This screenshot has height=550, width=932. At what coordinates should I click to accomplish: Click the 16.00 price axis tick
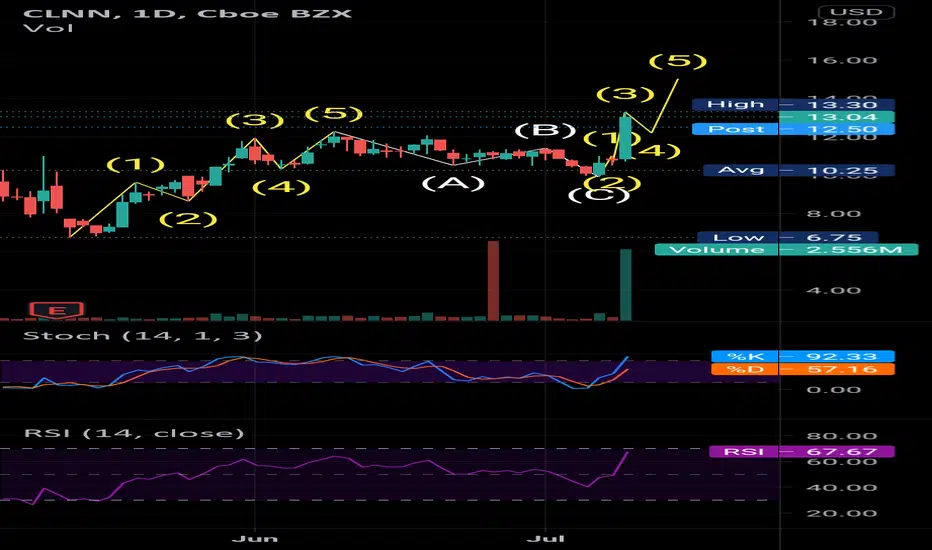tap(842, 61)
